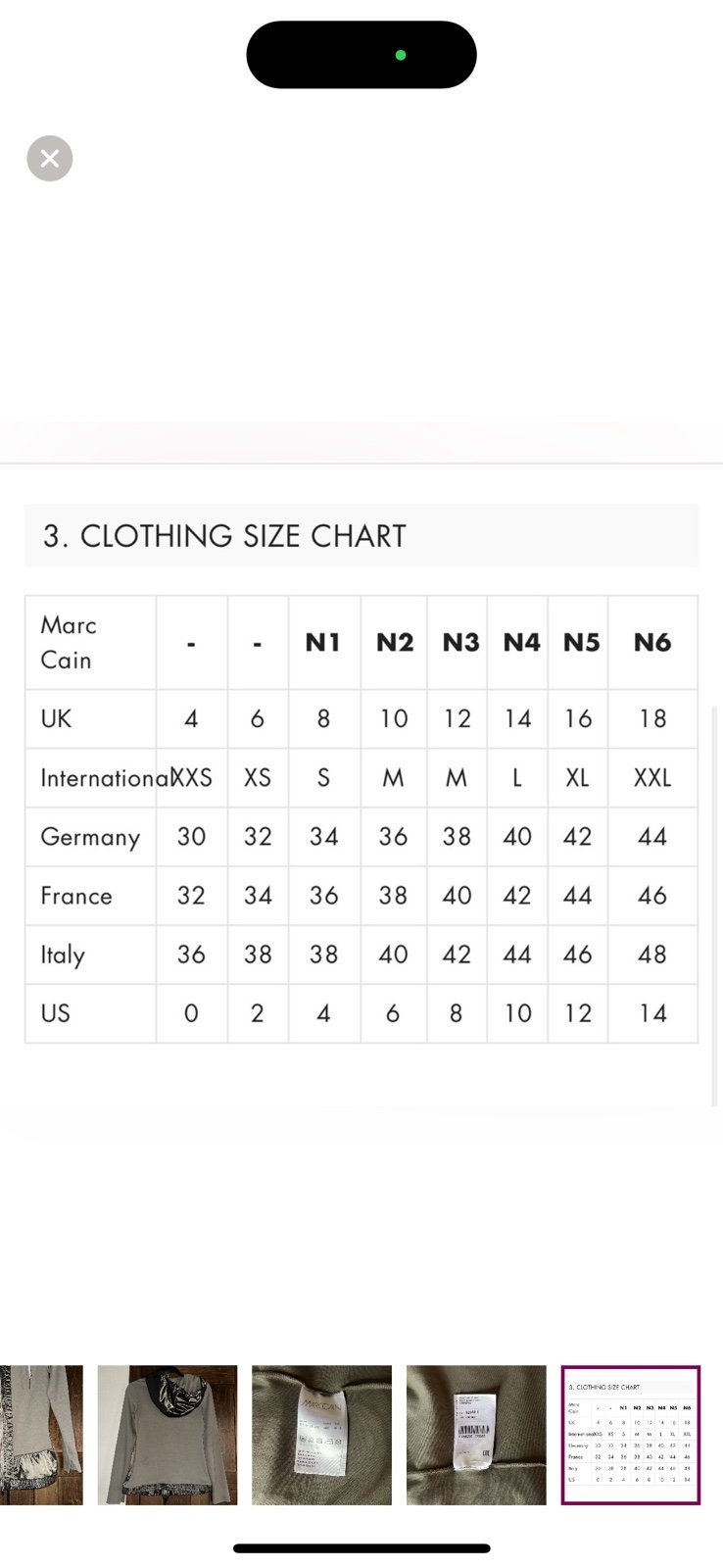The width and height of the screenshot is (723, 1568).
Task: Tap the Italy size 48 cell
Action: (x=652, y=955)
